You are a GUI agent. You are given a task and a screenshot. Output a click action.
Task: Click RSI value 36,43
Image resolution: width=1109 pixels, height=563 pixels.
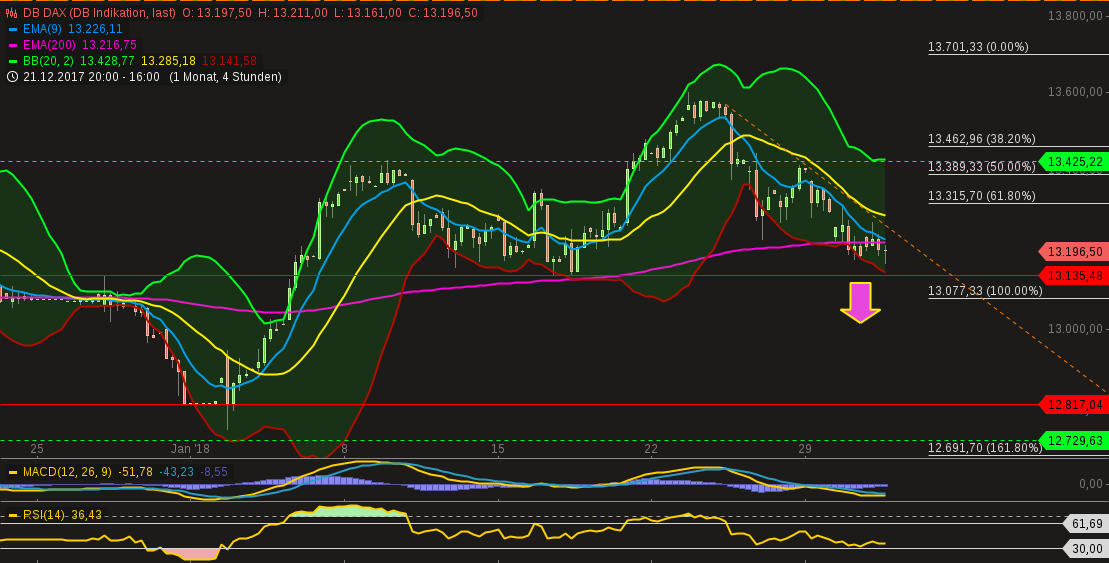pyautogui.click(x=85, y=515)
